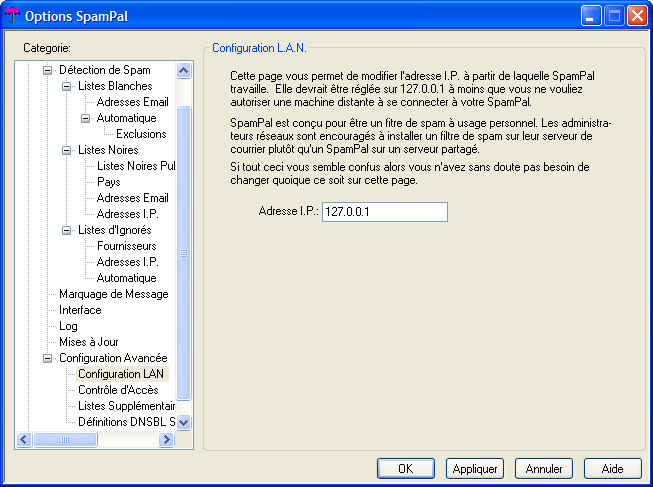Open the Listes Supplémentaires item

point(127,406)
